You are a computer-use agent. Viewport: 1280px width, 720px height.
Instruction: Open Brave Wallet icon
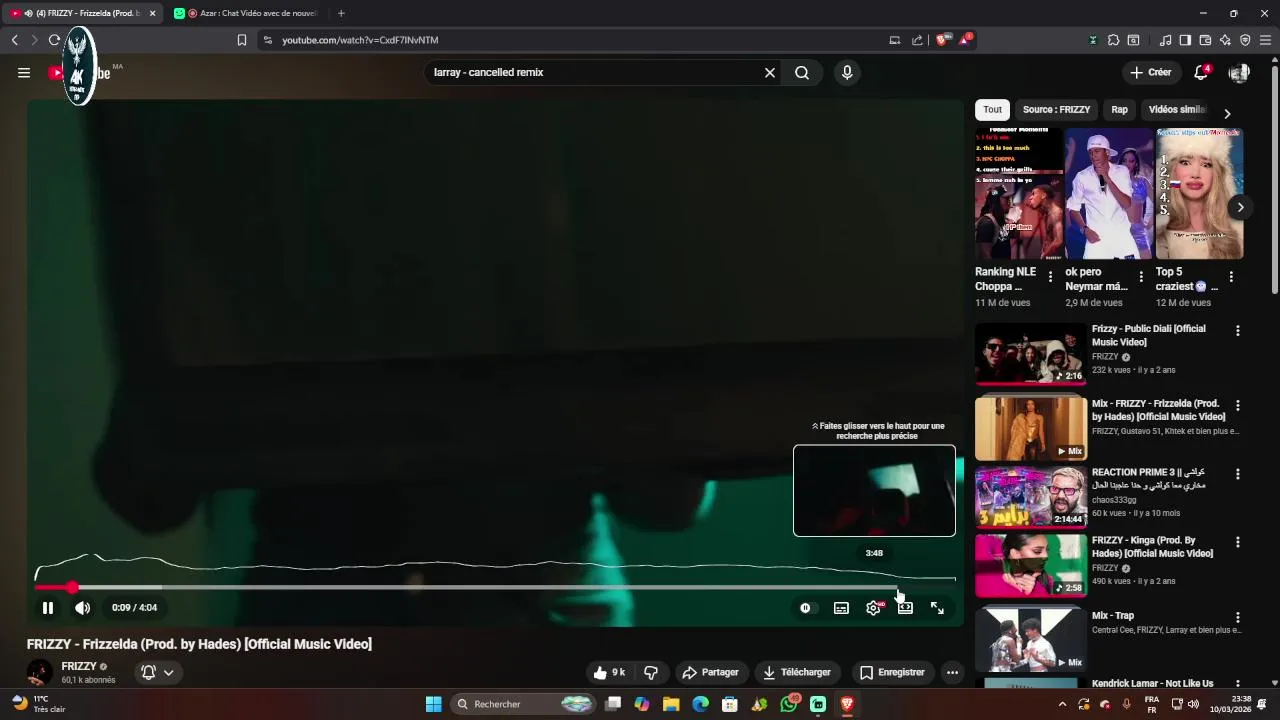pos(1205,40)
